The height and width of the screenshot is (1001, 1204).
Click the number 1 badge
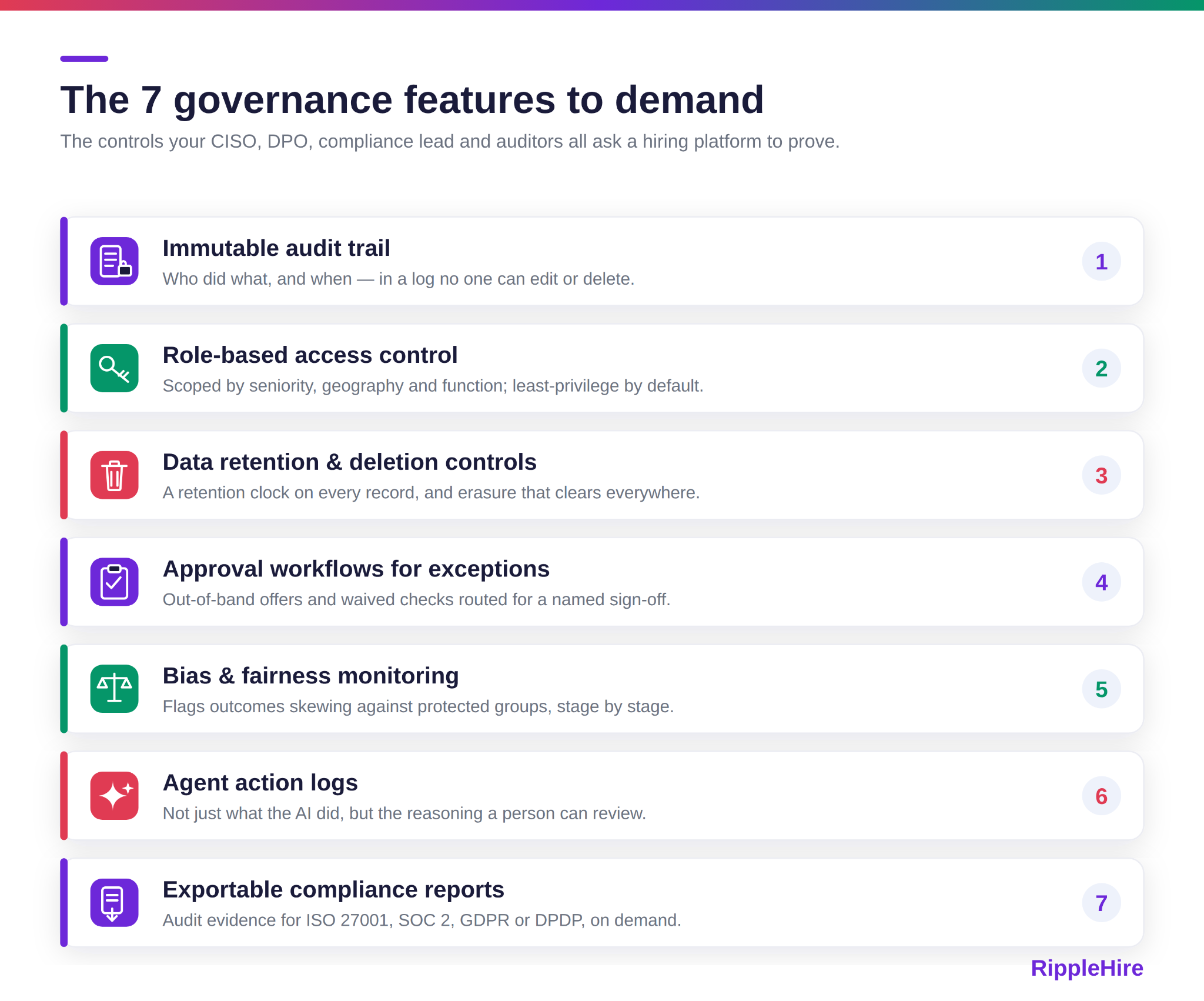point(1101,261)
